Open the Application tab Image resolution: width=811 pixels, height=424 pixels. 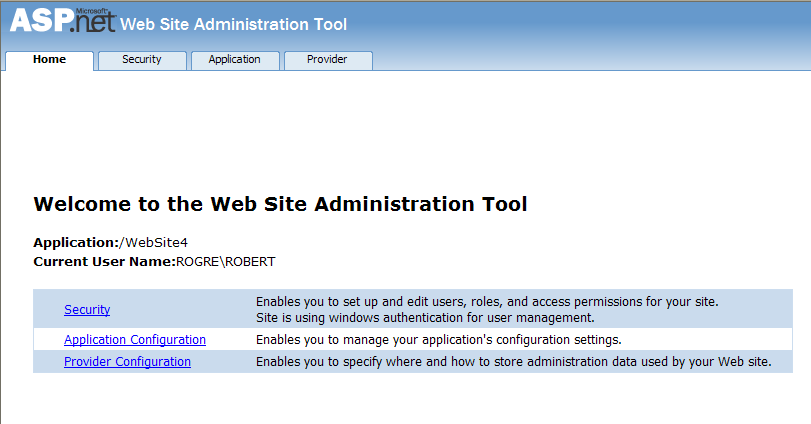tap(235, 60)
